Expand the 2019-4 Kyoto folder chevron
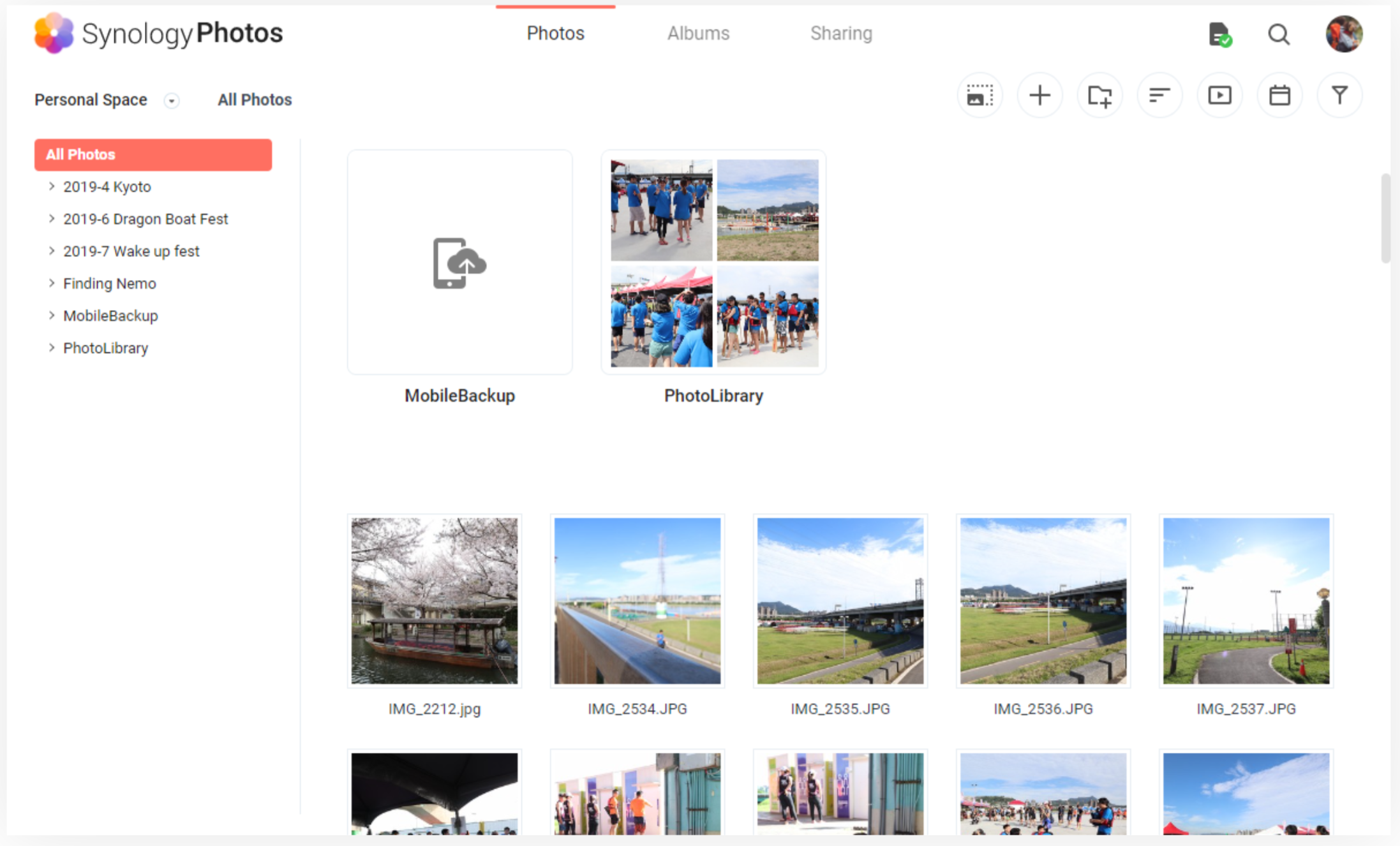This screenshot has width=1400, height=846. pos(52,186)
